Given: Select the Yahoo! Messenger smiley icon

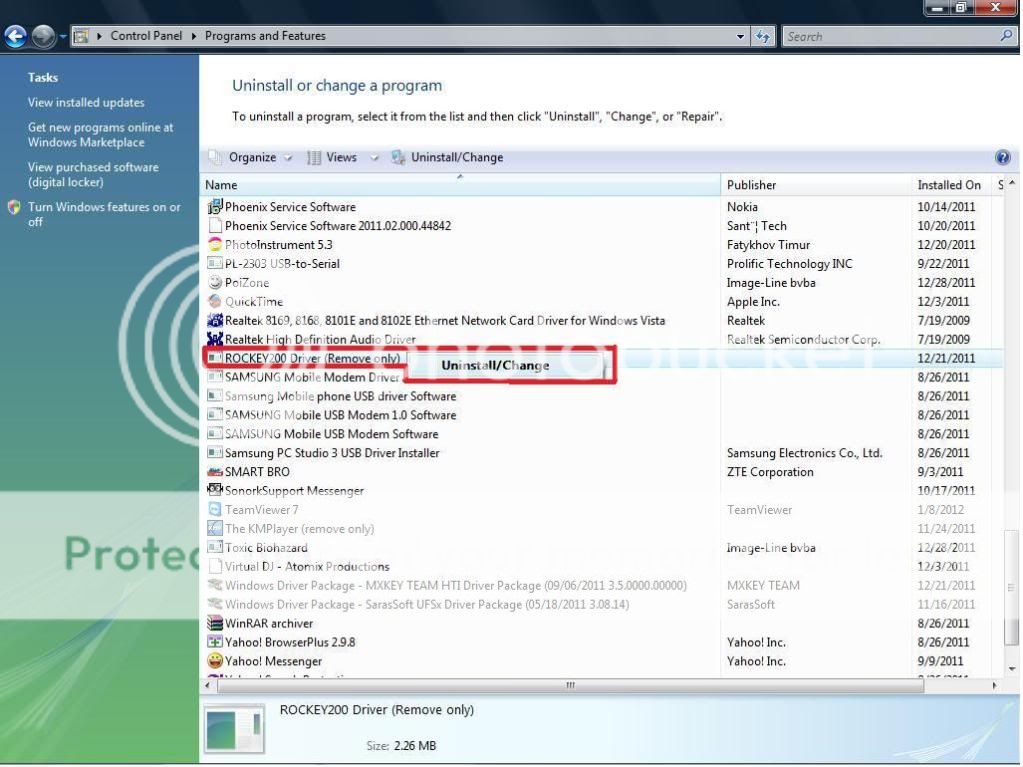Looking at the screenshot, I should 215,661.
